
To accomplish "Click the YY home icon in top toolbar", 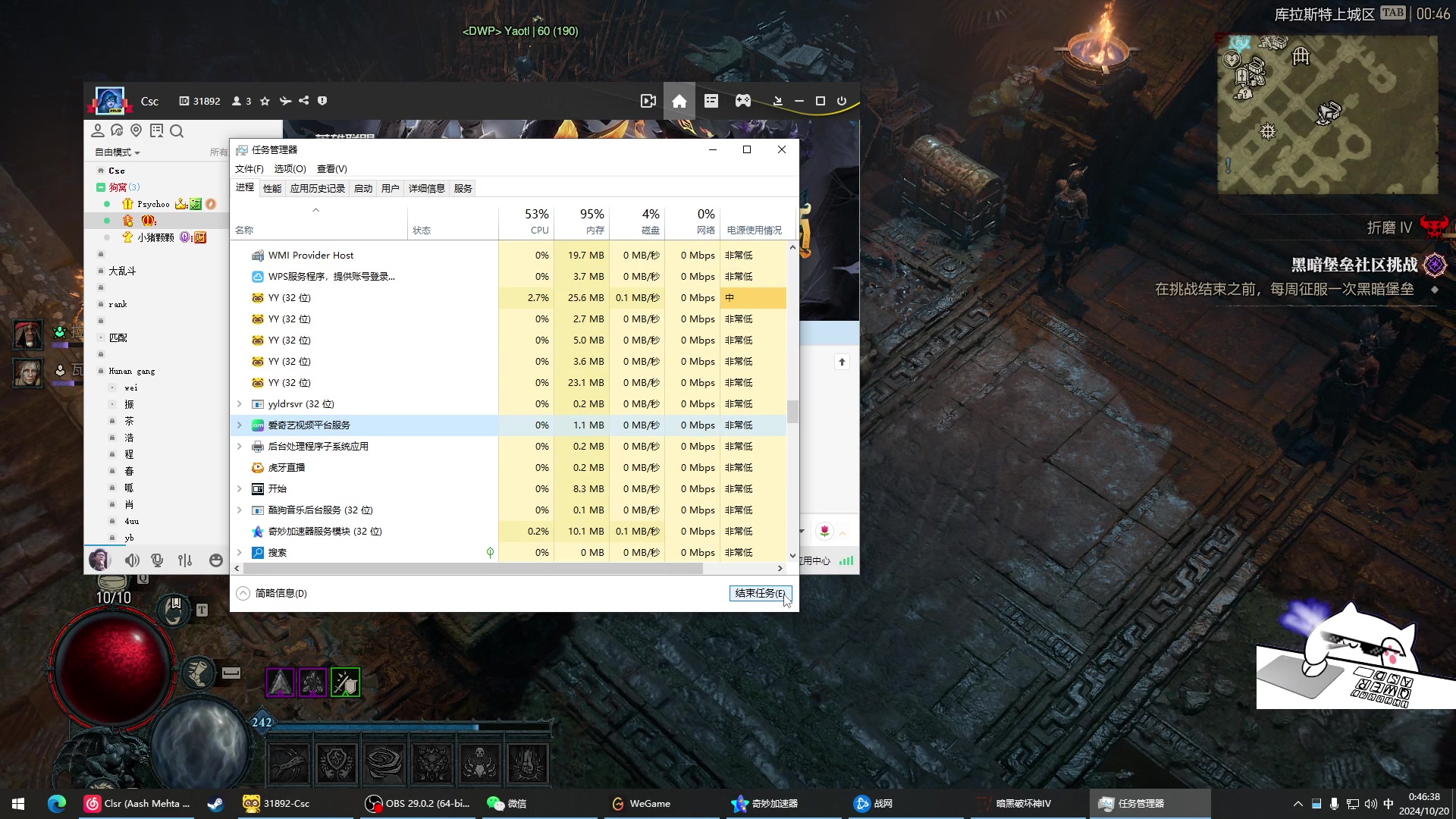I will tap(679, 101).
